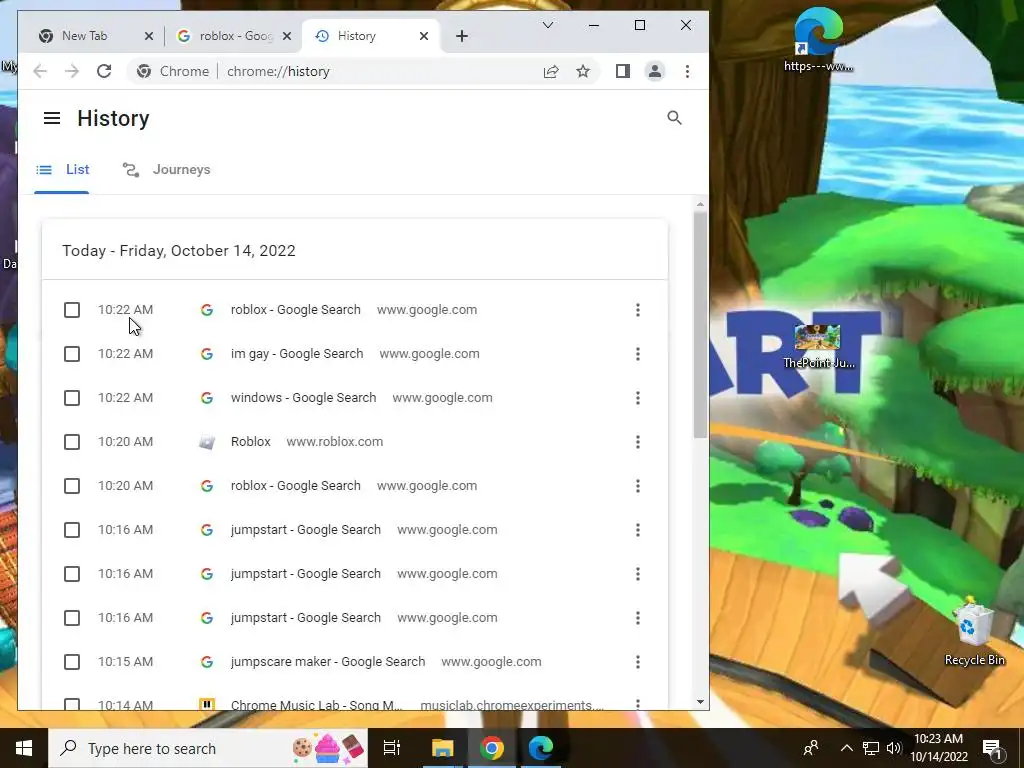Check the im gay Google Search entry

[x=72, y=354]
